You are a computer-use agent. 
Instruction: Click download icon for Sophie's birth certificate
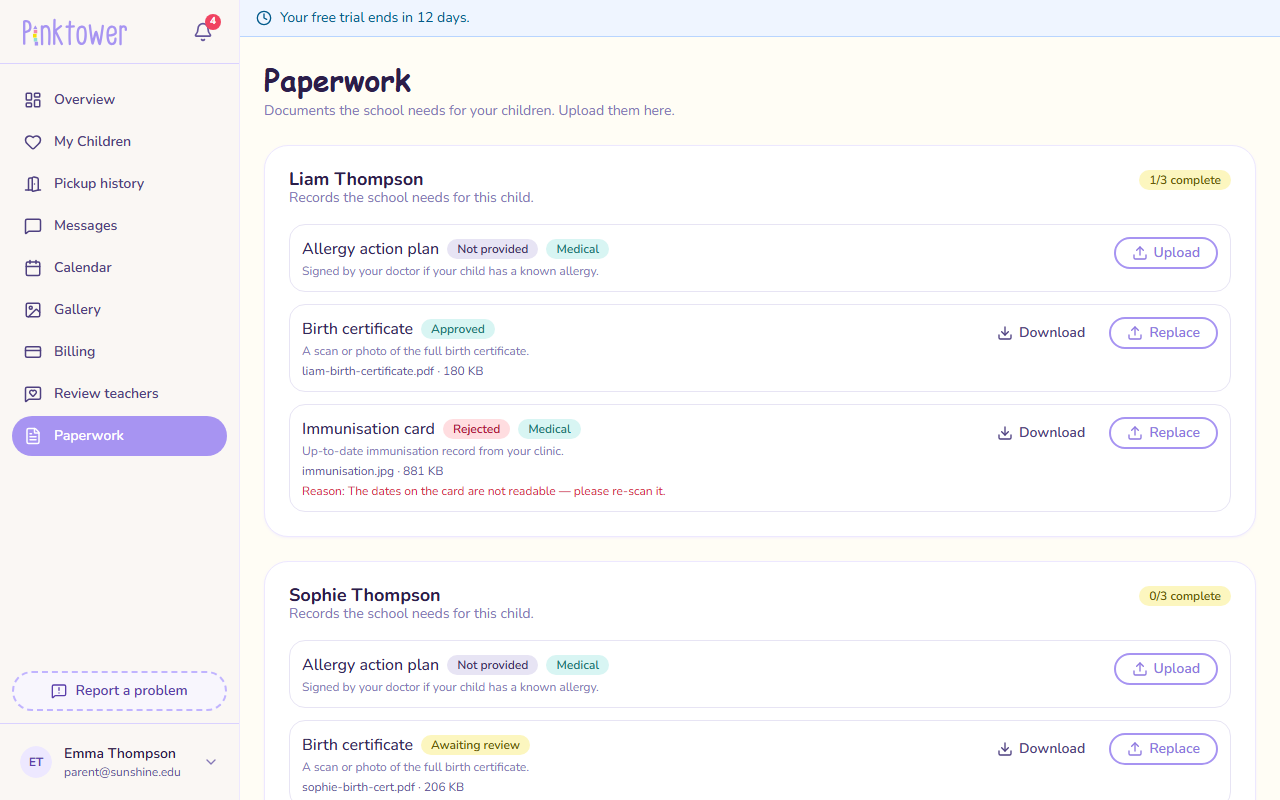click(x=1005, y=749)
